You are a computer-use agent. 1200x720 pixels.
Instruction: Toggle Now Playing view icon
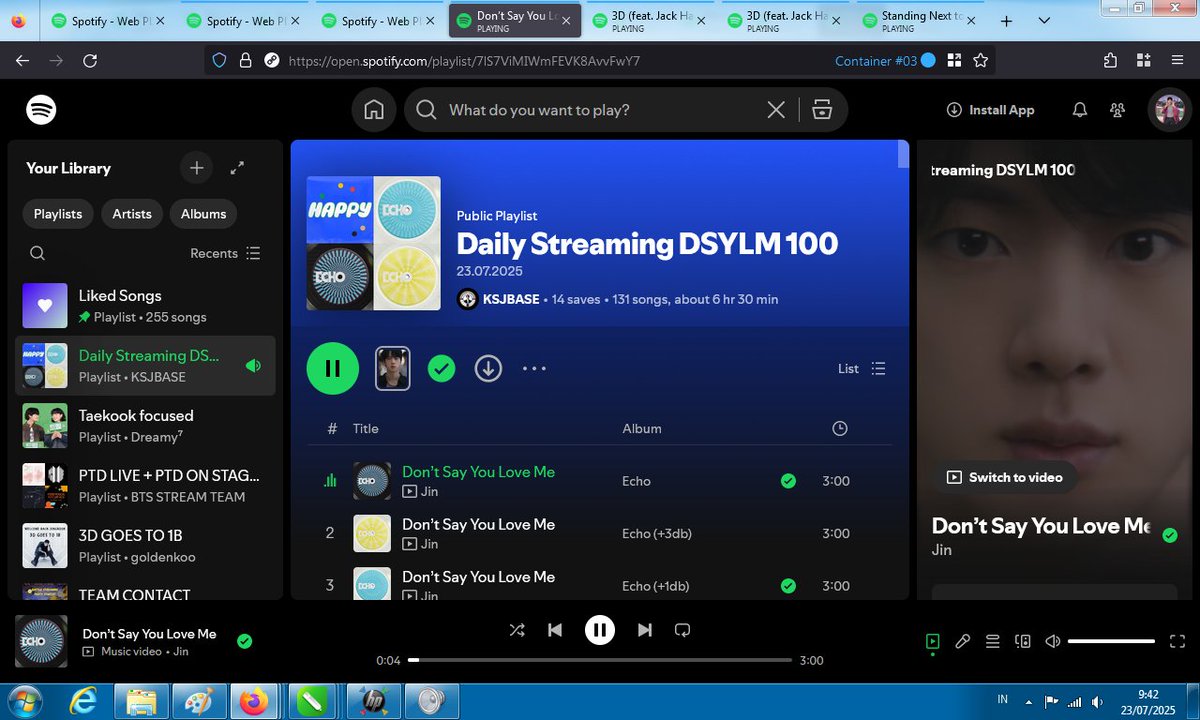[x=932, y=641]
